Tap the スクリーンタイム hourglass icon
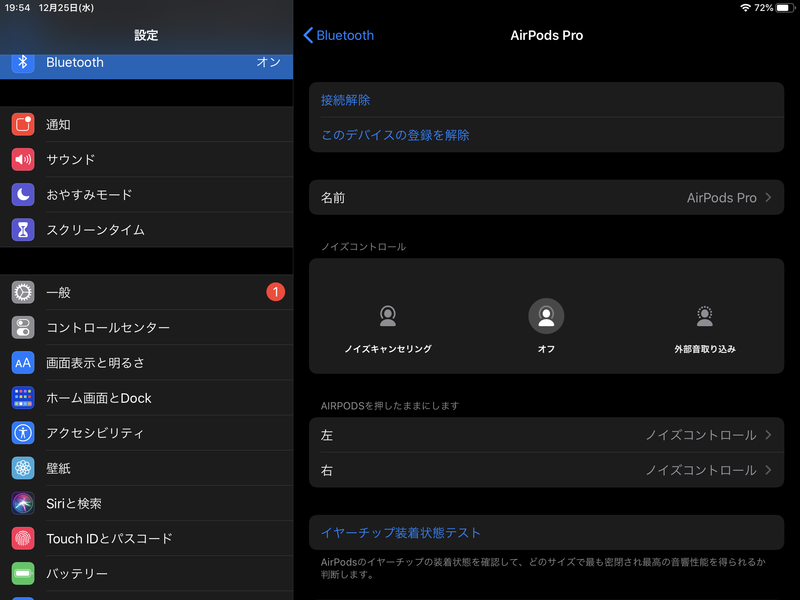The width and height of the screenshot is (800, 600). [23, 230]
